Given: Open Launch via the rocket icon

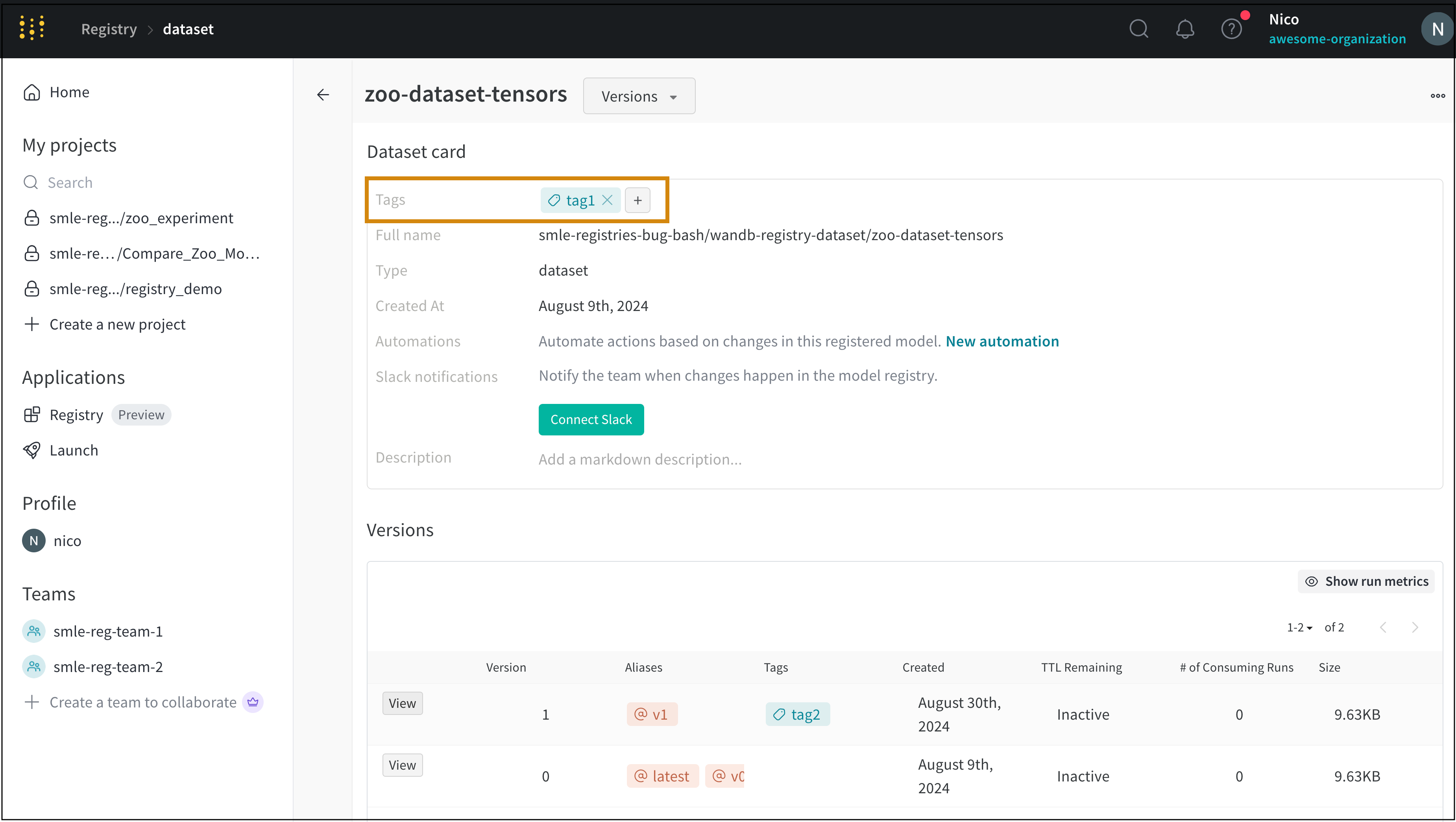Looking at the screenshot, I should coord(32,450).
